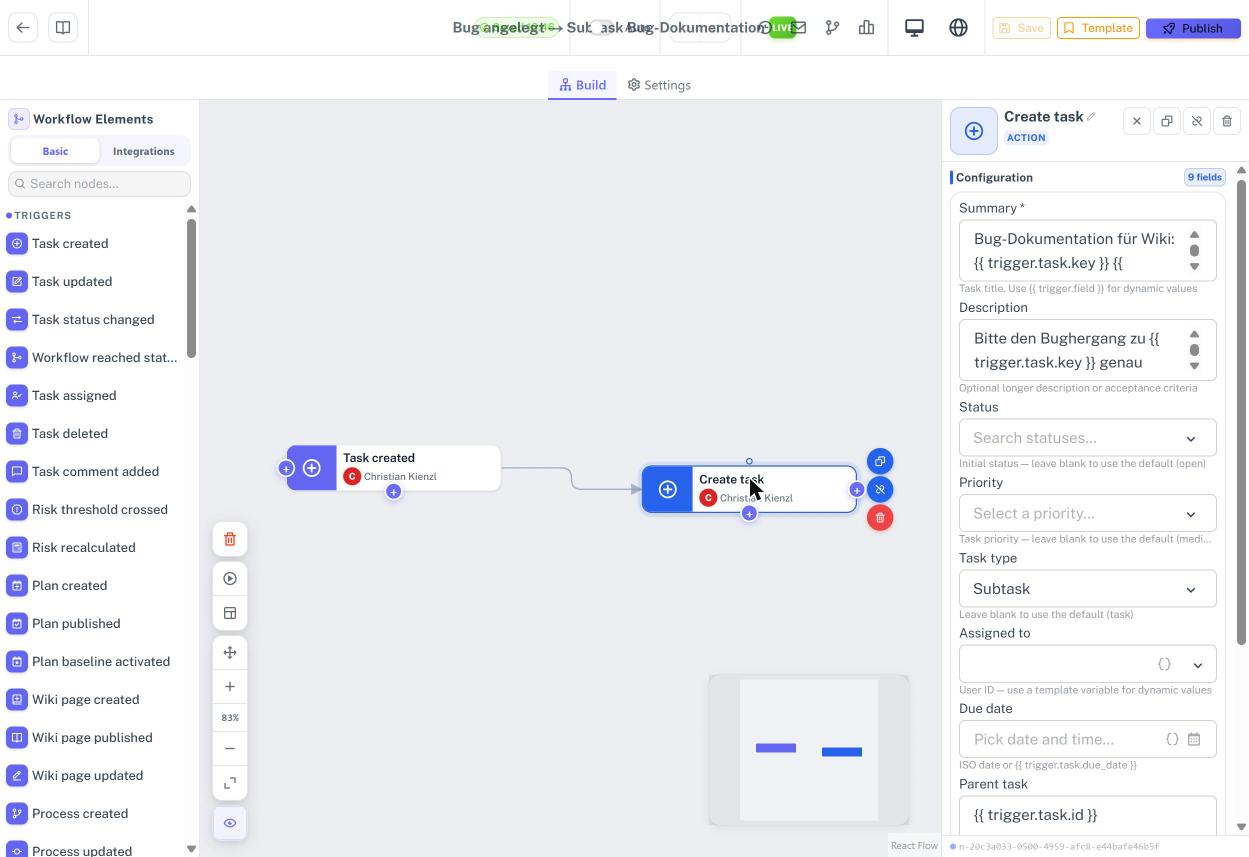1249x857 pixels.
Task: Insert template variable in Assigned to field
Action: pyautogui.click(x=1165, y=664)
